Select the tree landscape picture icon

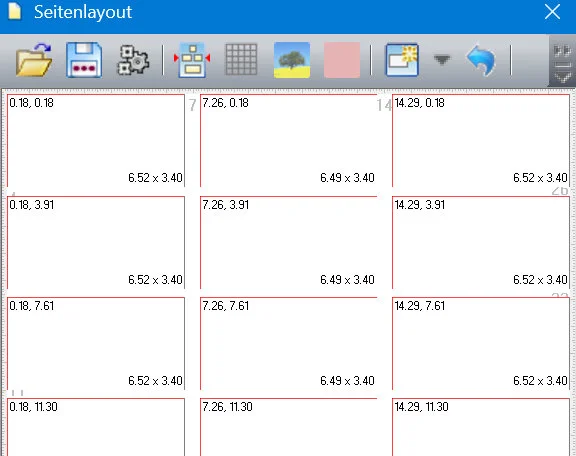click(292, 60)
